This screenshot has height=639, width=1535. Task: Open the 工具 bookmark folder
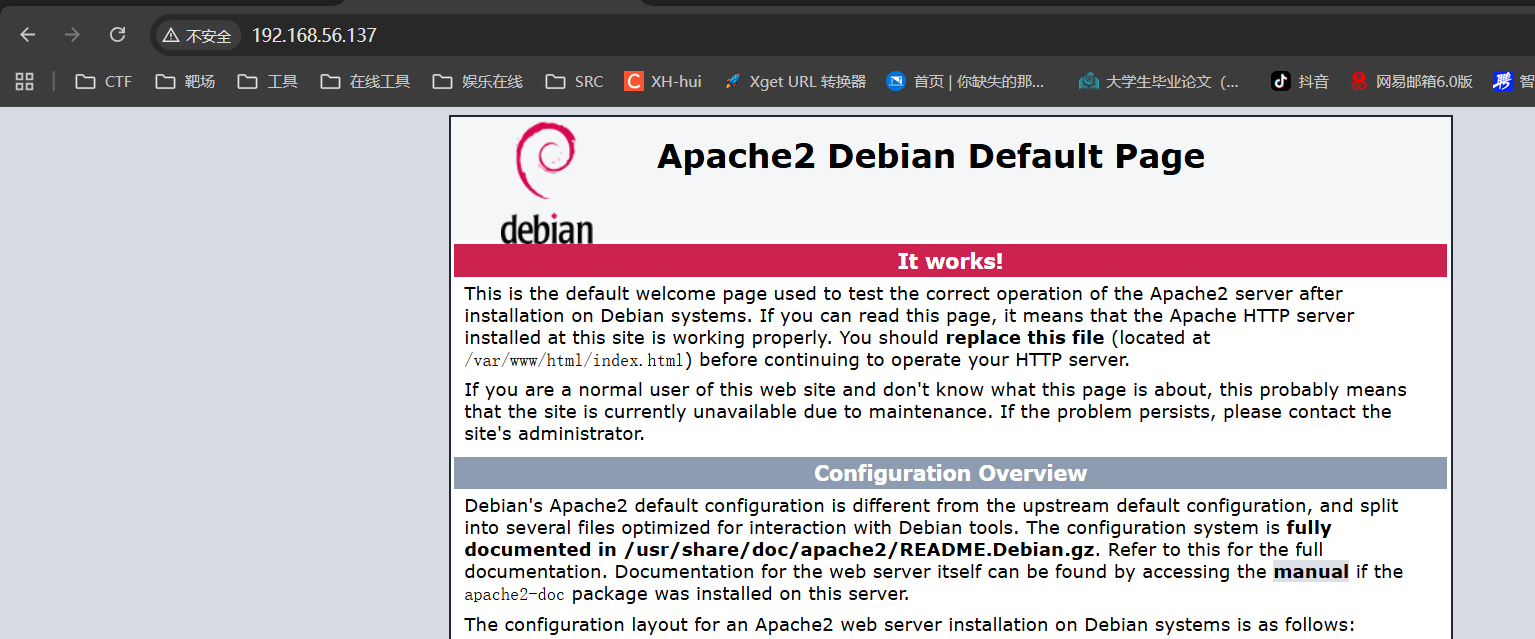(268, 82)
